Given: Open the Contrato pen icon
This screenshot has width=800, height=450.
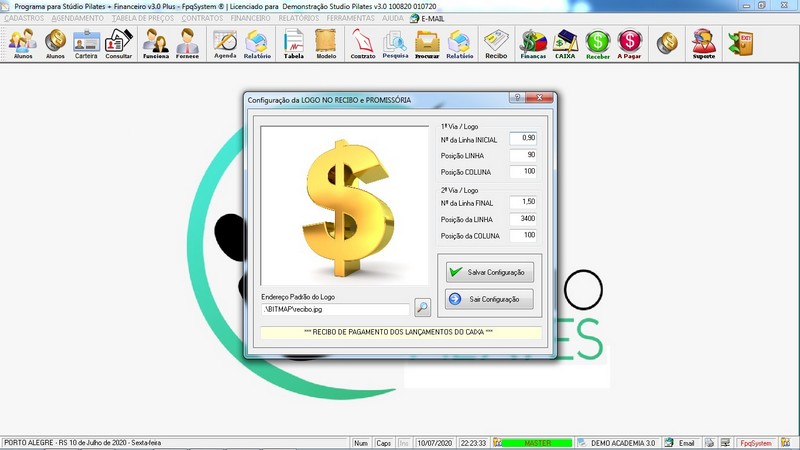Looking at the screenshot, I should tap(363, 44).
